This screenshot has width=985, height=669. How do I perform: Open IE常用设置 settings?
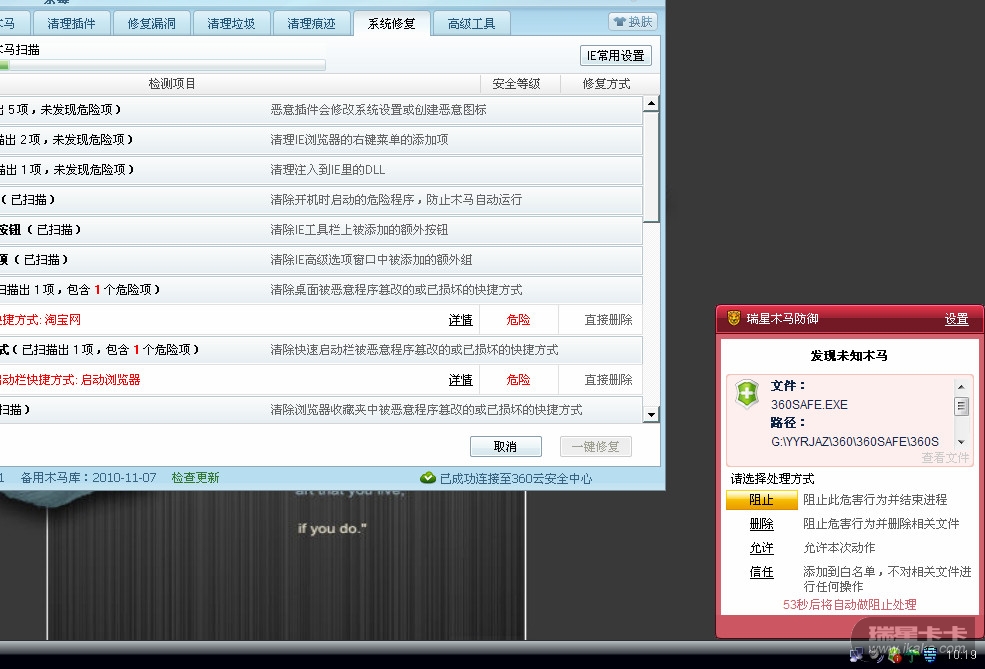[x=616, y=55]
